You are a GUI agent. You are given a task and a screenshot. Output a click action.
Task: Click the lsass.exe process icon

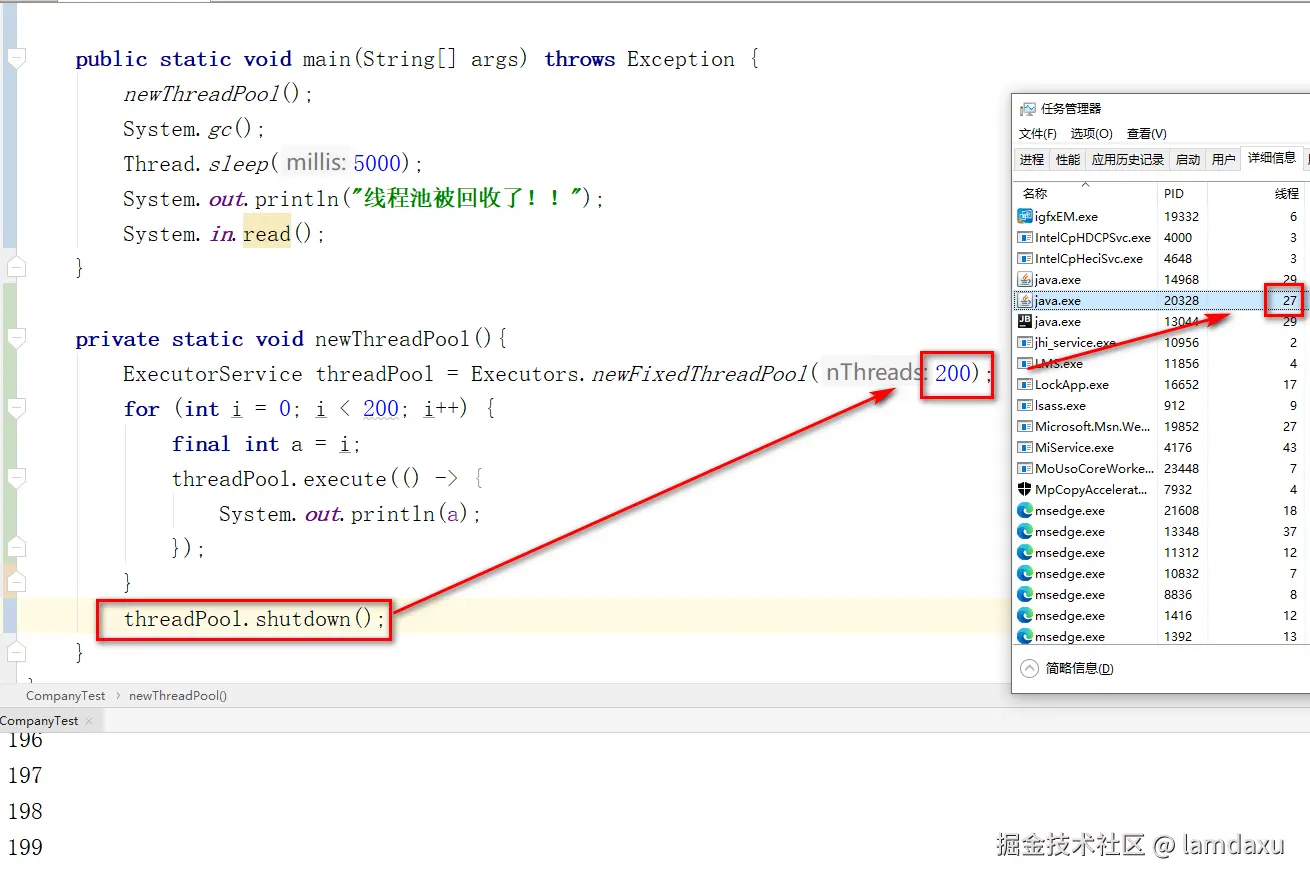click(1025, 405)
